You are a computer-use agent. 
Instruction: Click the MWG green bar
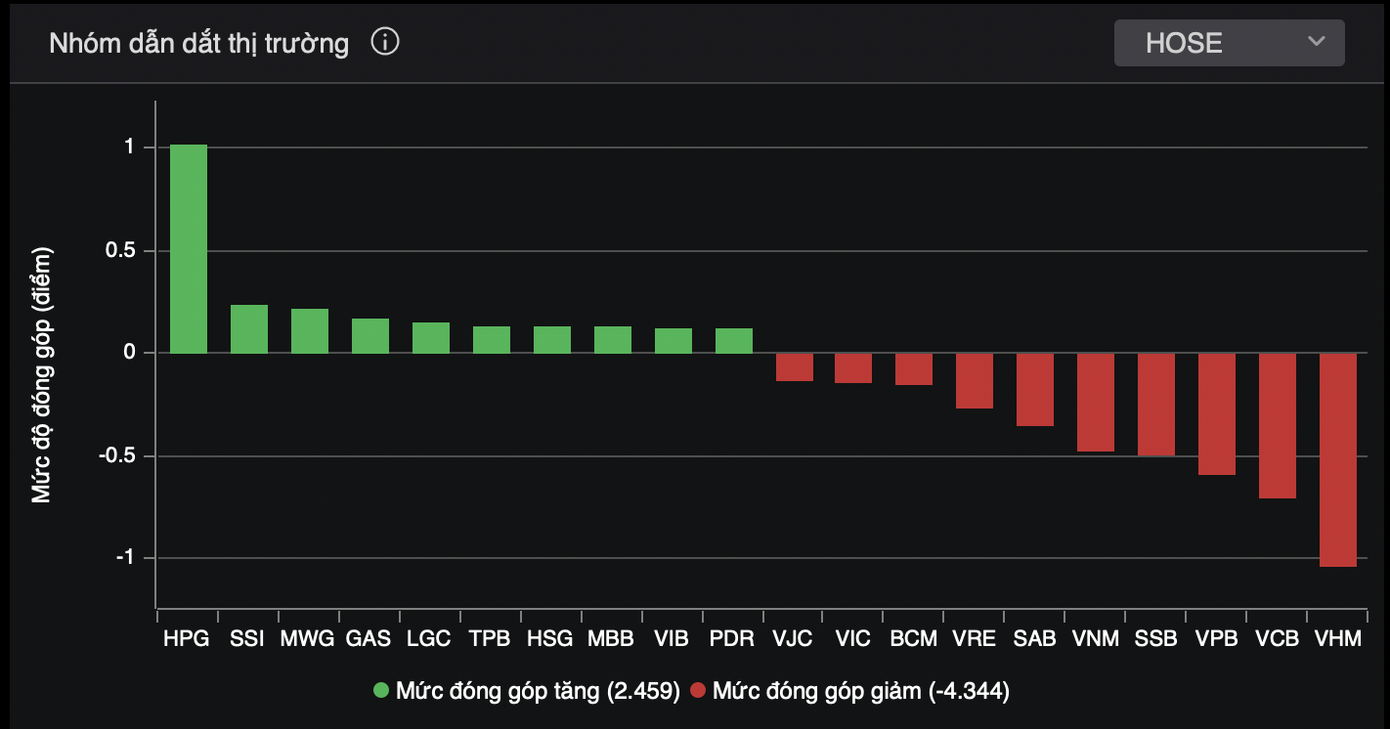click(x=310, y=331)
